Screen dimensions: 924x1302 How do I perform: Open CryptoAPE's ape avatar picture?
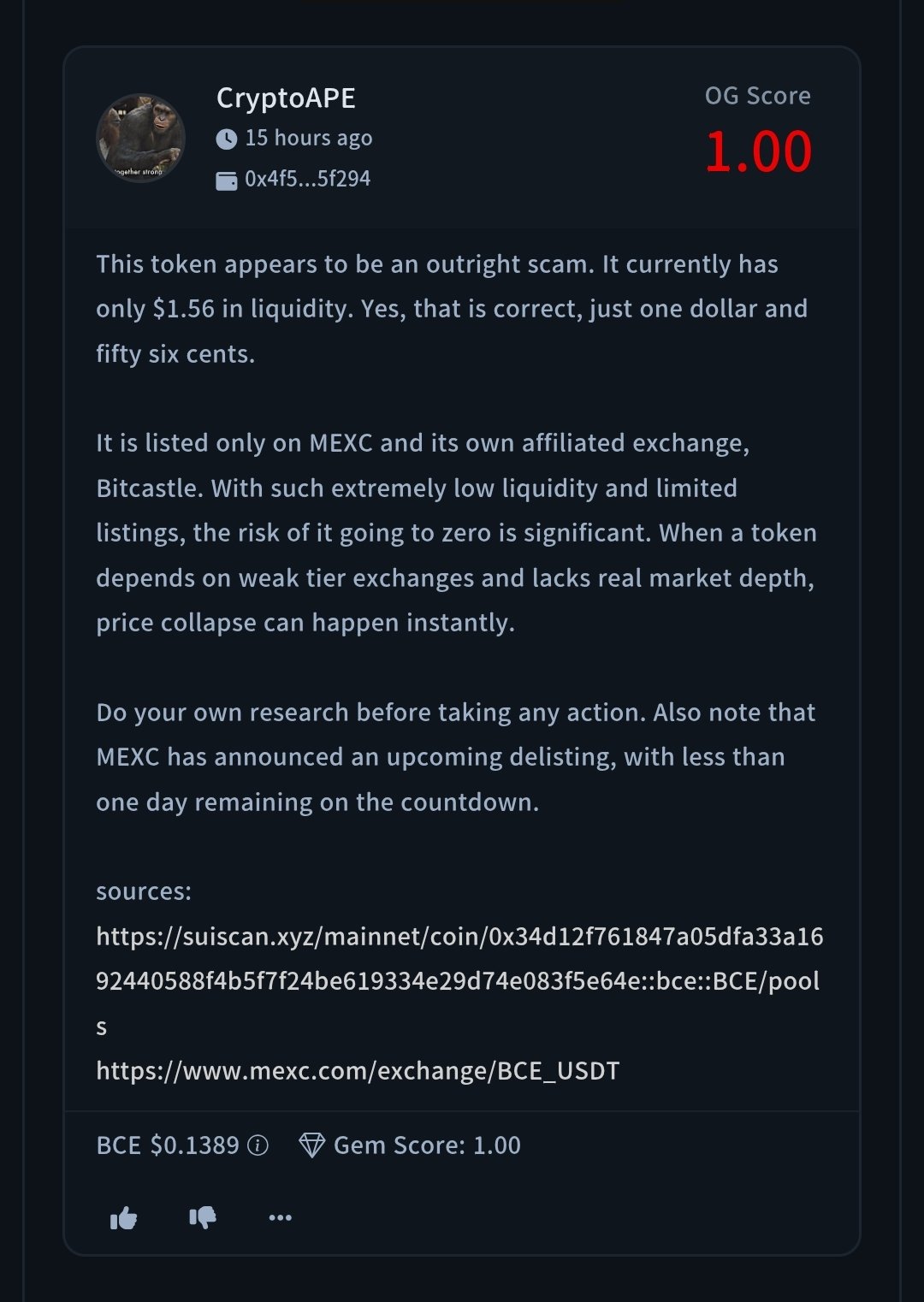[141, 138]
